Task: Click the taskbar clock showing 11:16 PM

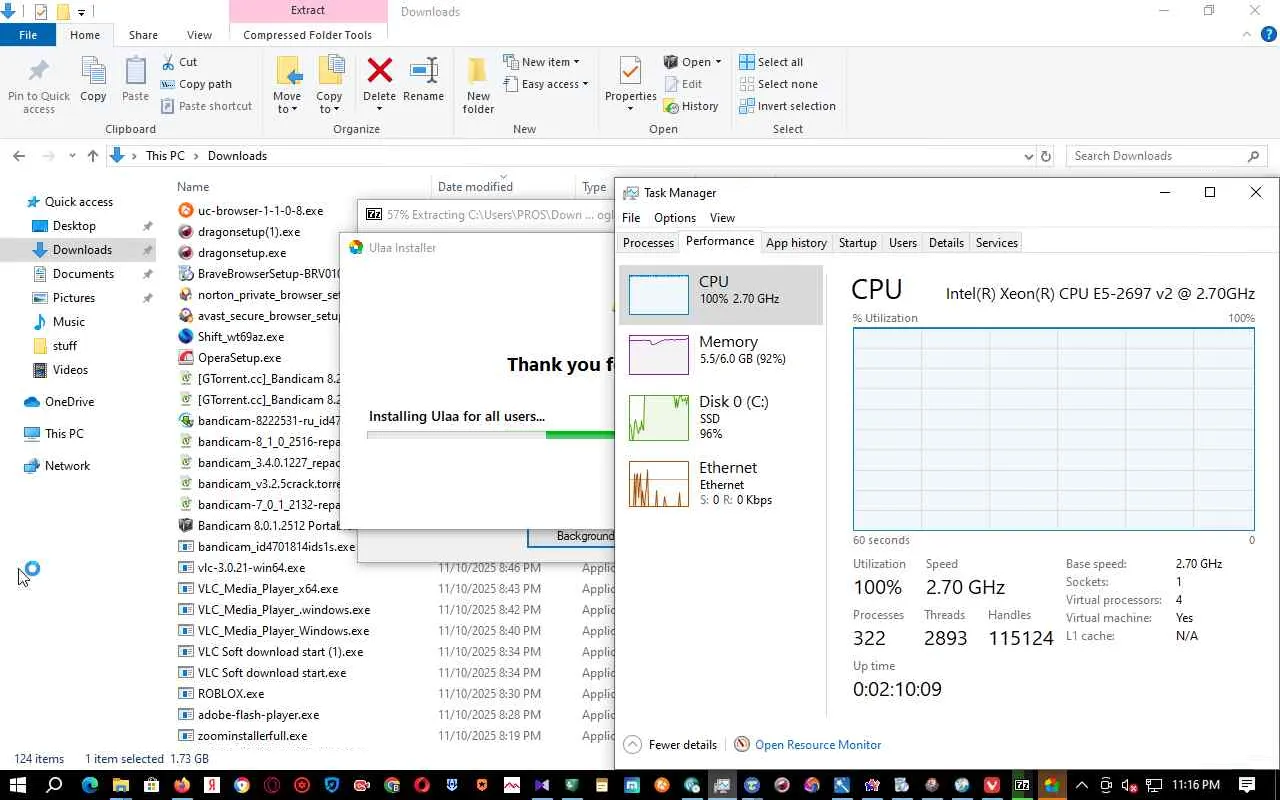Action: (x=1195, y=785)
